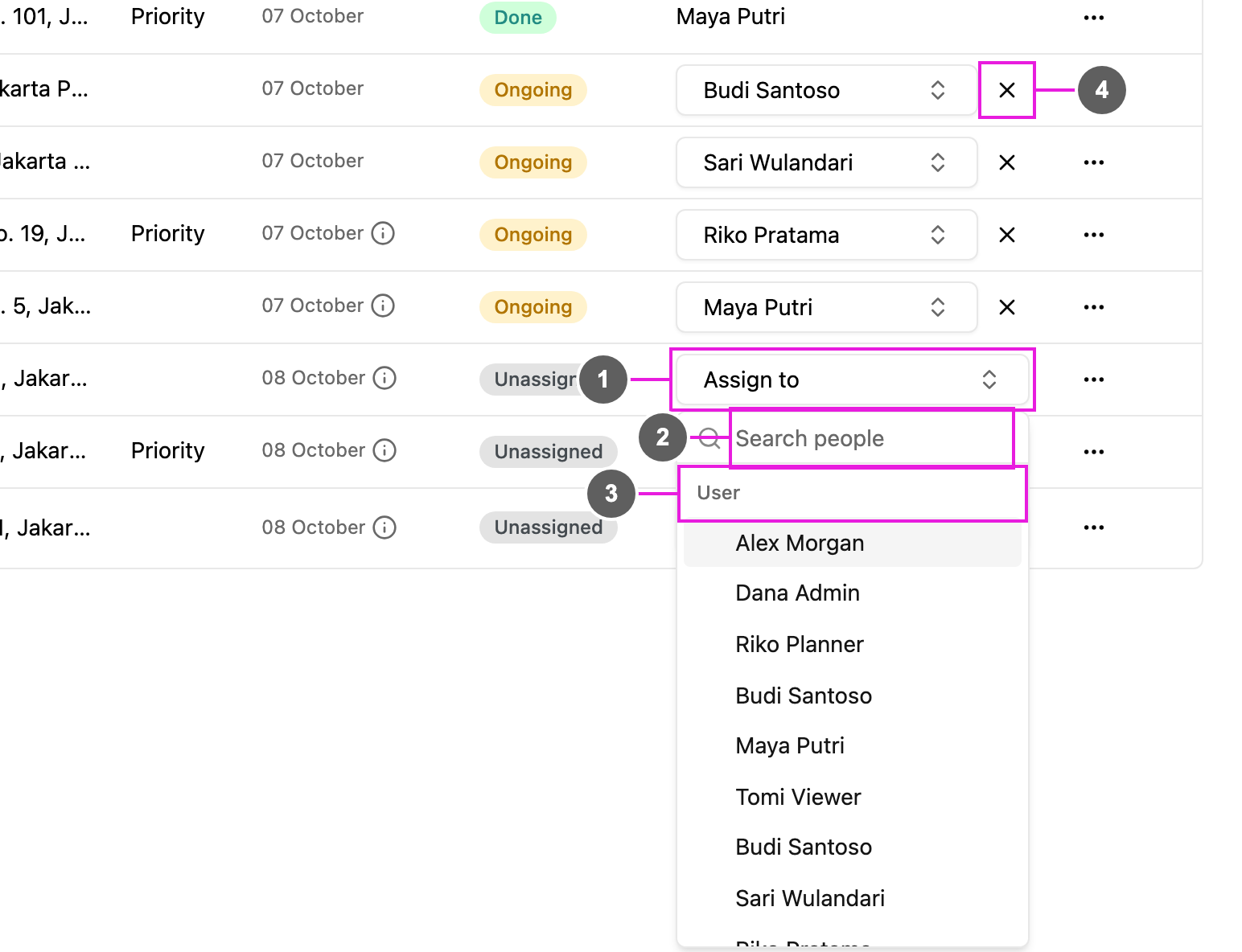Open the Sari Wulandari assignee dropdown
This screenshot has width=1242, height=952.
tap(826, 162)
